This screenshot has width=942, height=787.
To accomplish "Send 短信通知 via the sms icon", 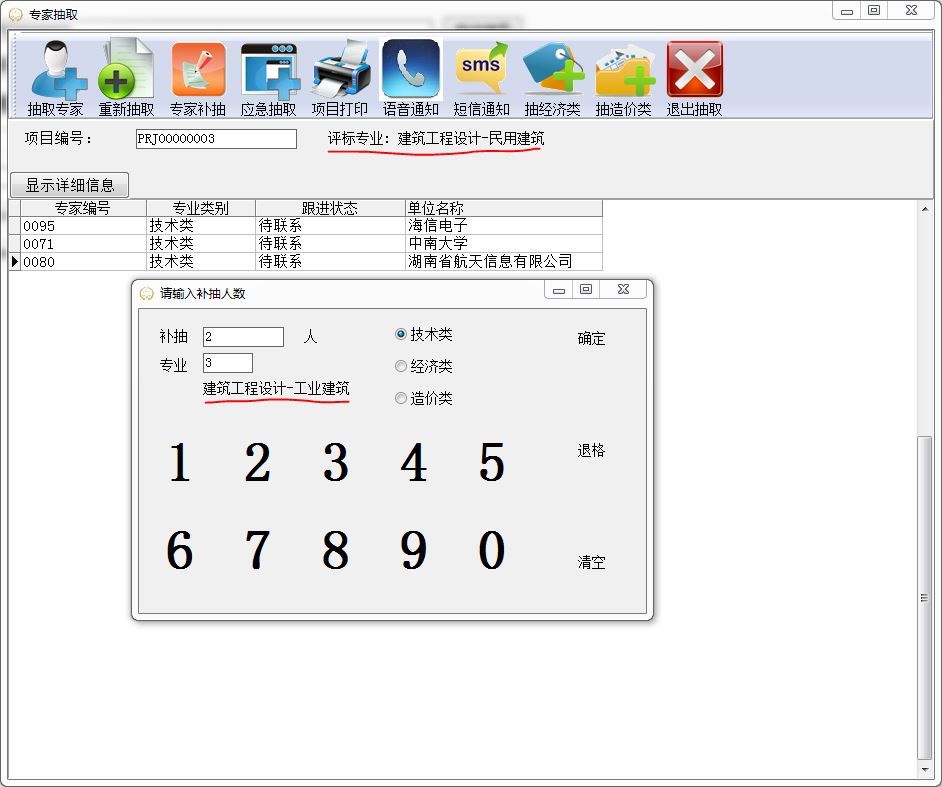I will 481,77.
